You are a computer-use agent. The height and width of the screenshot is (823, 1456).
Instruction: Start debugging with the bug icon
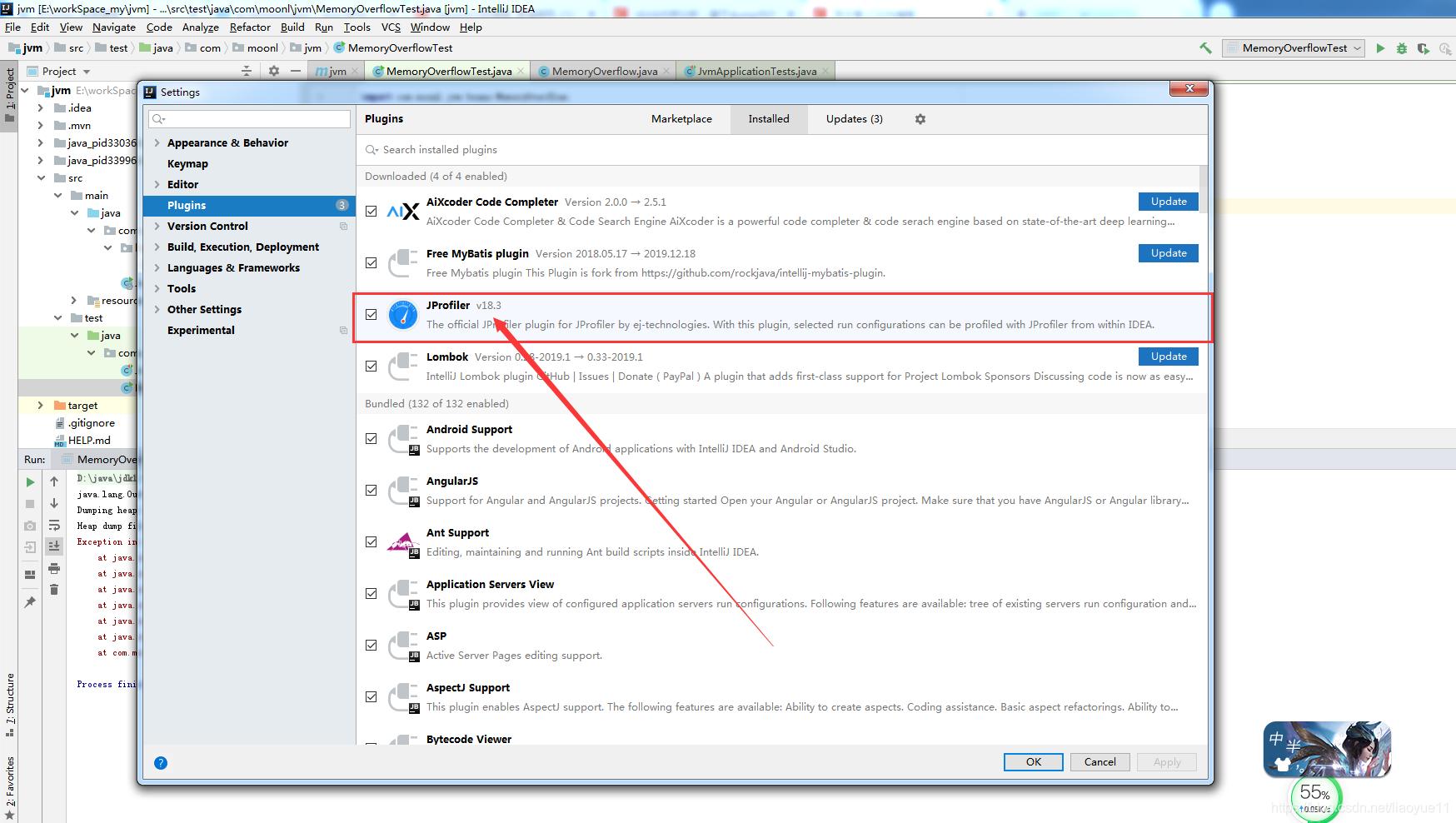pos(1402,48)
